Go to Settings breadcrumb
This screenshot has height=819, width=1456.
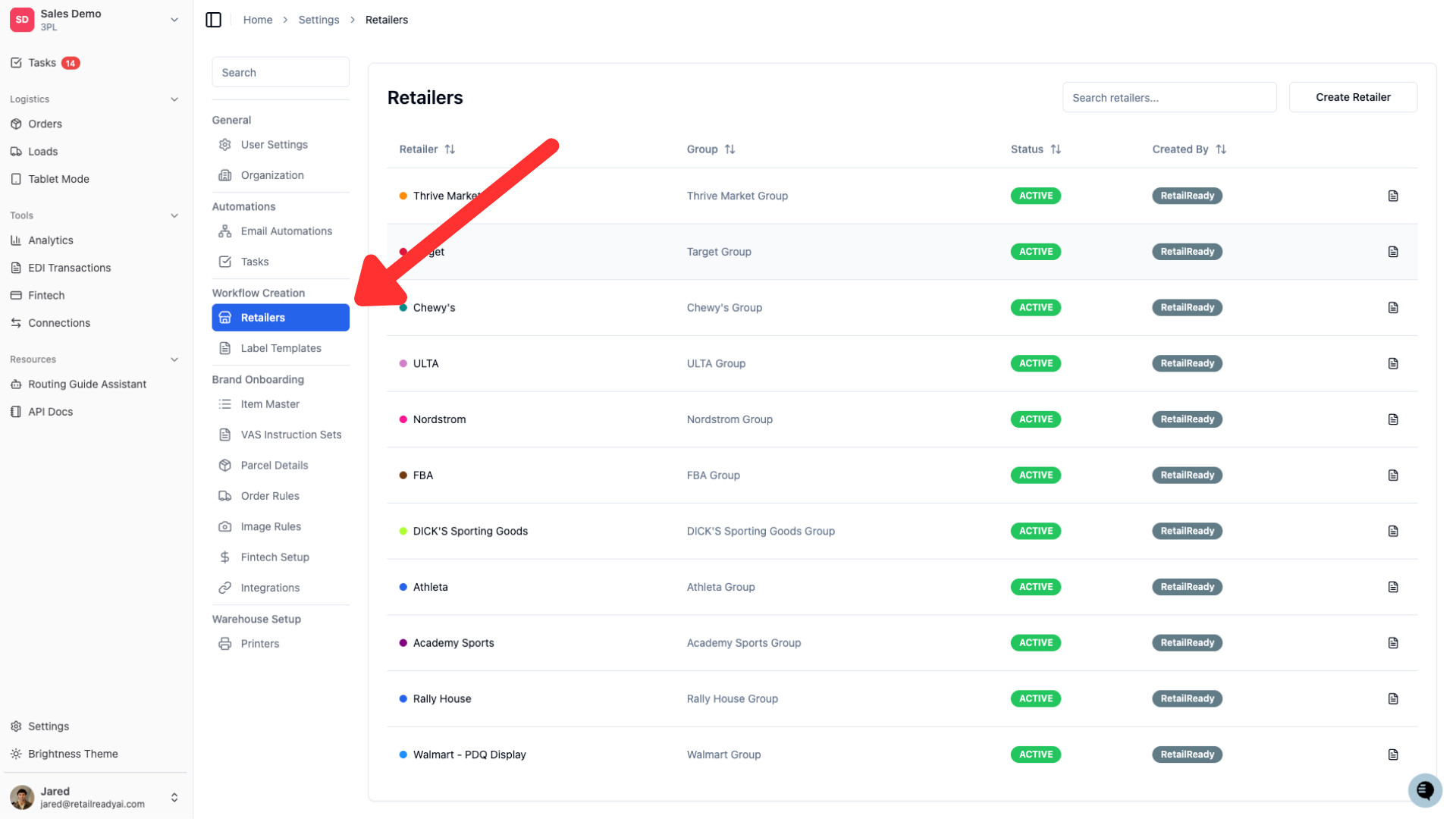pyautogui.click(x=318, y=20)
